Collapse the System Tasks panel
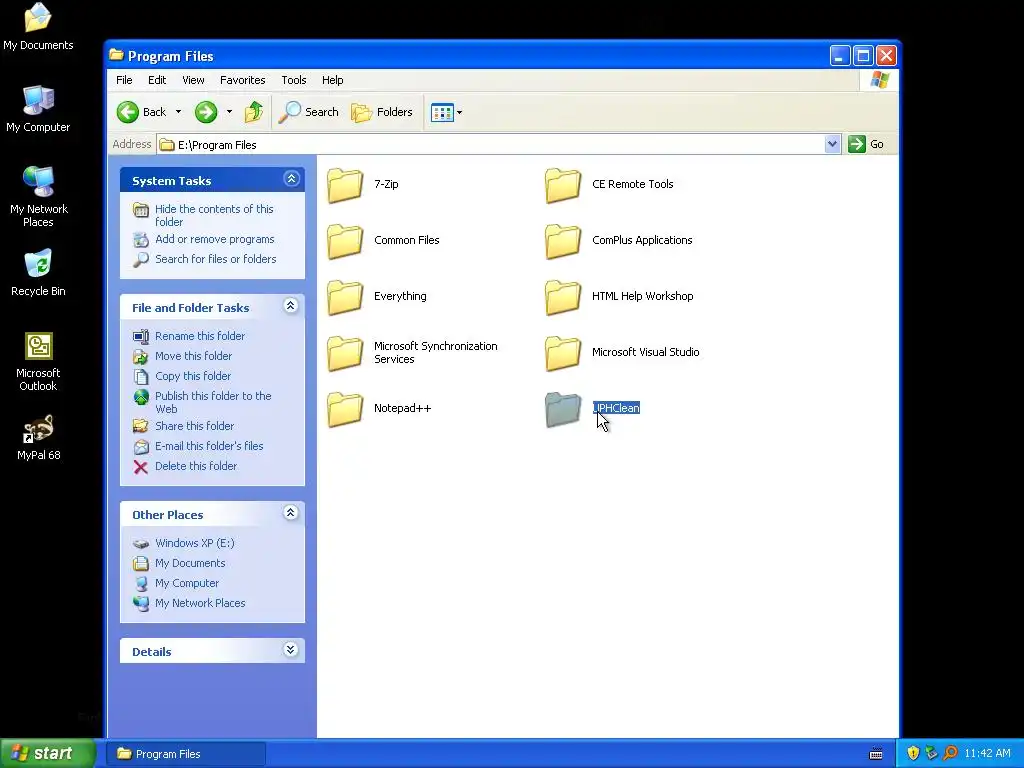 click(x=291, y=178)
